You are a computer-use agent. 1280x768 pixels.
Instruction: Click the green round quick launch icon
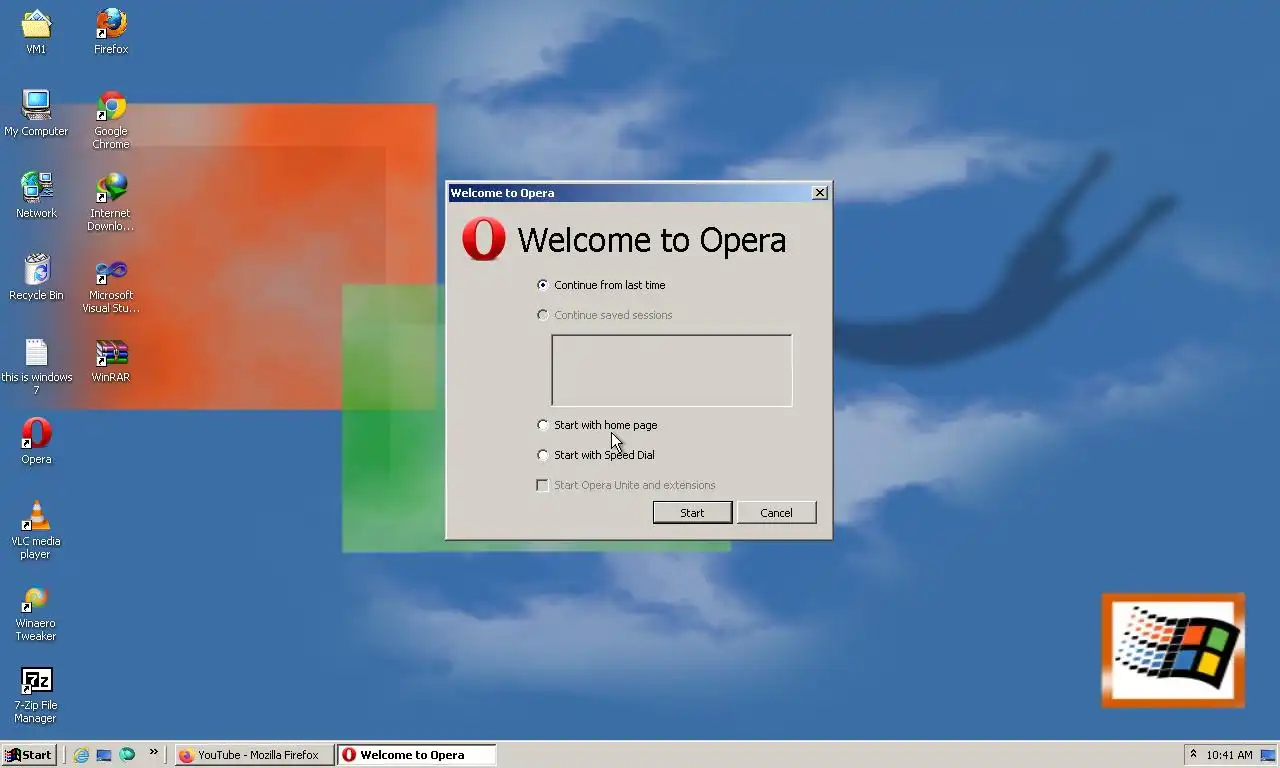pyautogui.click(x=127, y=755)
